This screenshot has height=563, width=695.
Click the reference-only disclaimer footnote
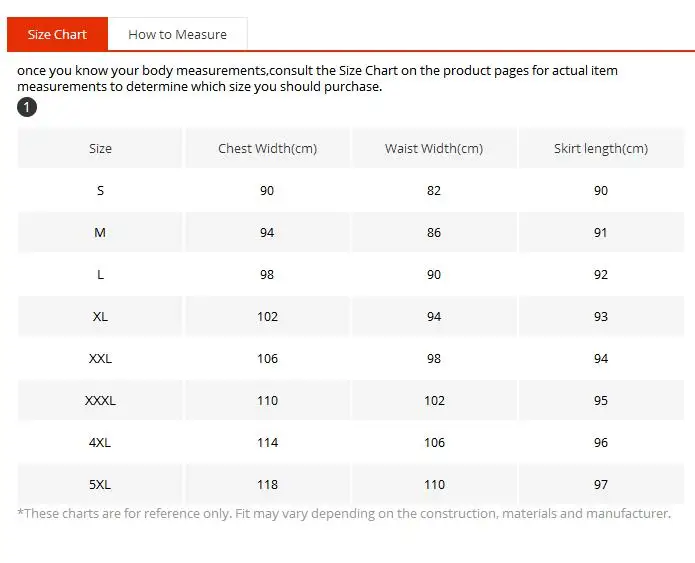344,513
